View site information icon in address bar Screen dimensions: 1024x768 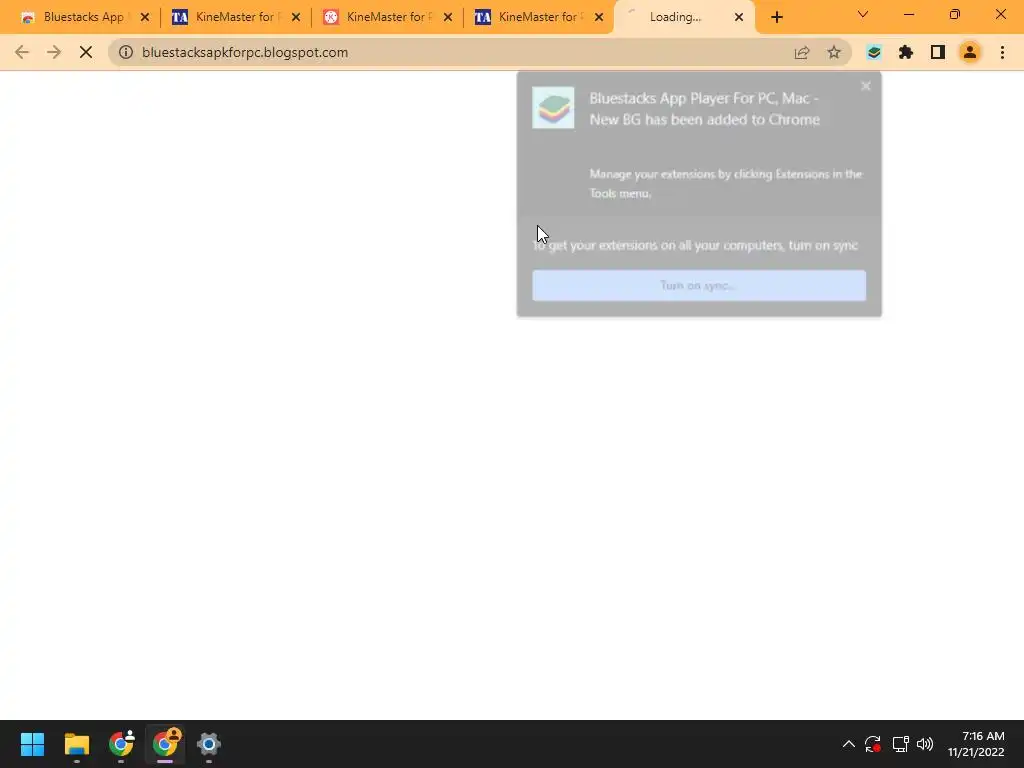(x=126, y=52)
